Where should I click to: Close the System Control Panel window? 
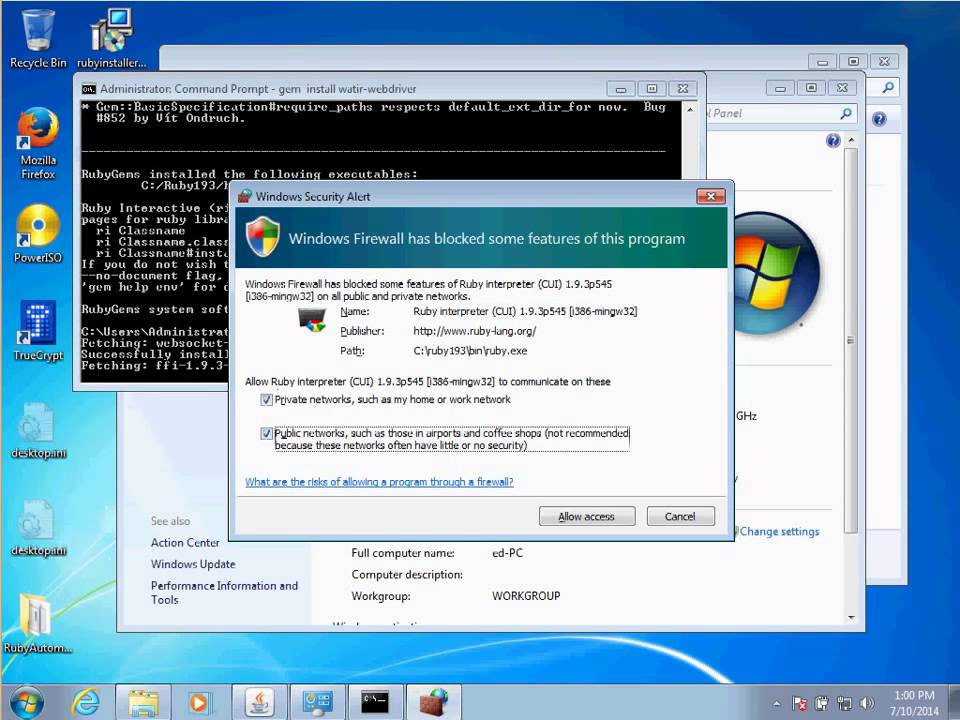coord(842,88)
